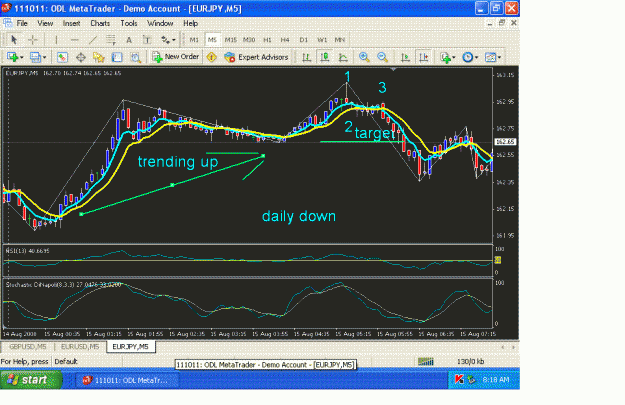Screen dimensions: 625x405
Task: Activate the Crosshair tool
Action: click(33, 39)
